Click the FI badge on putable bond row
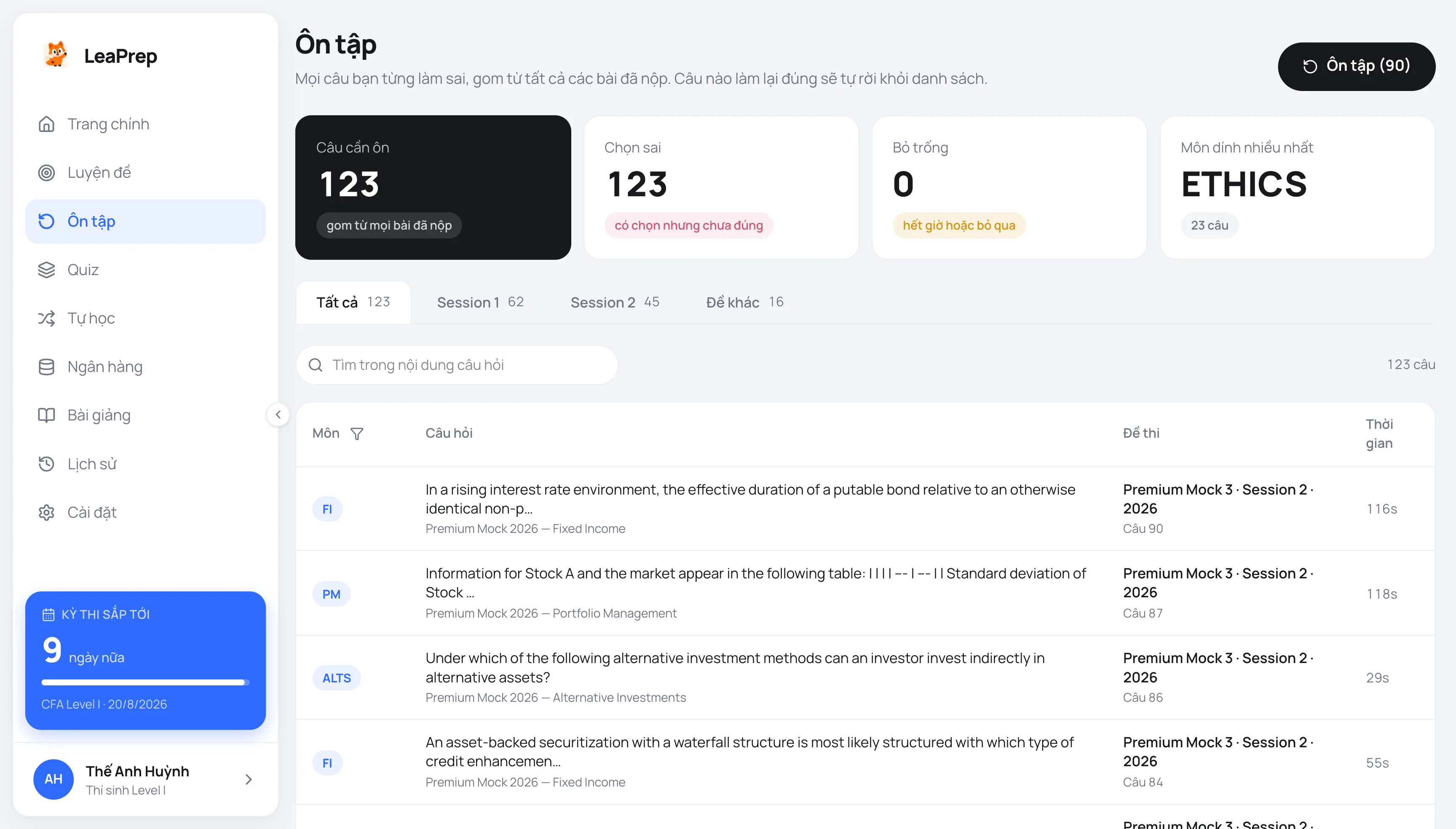Viewport: 1456px width, 829px height. click(x=327, y=509)
